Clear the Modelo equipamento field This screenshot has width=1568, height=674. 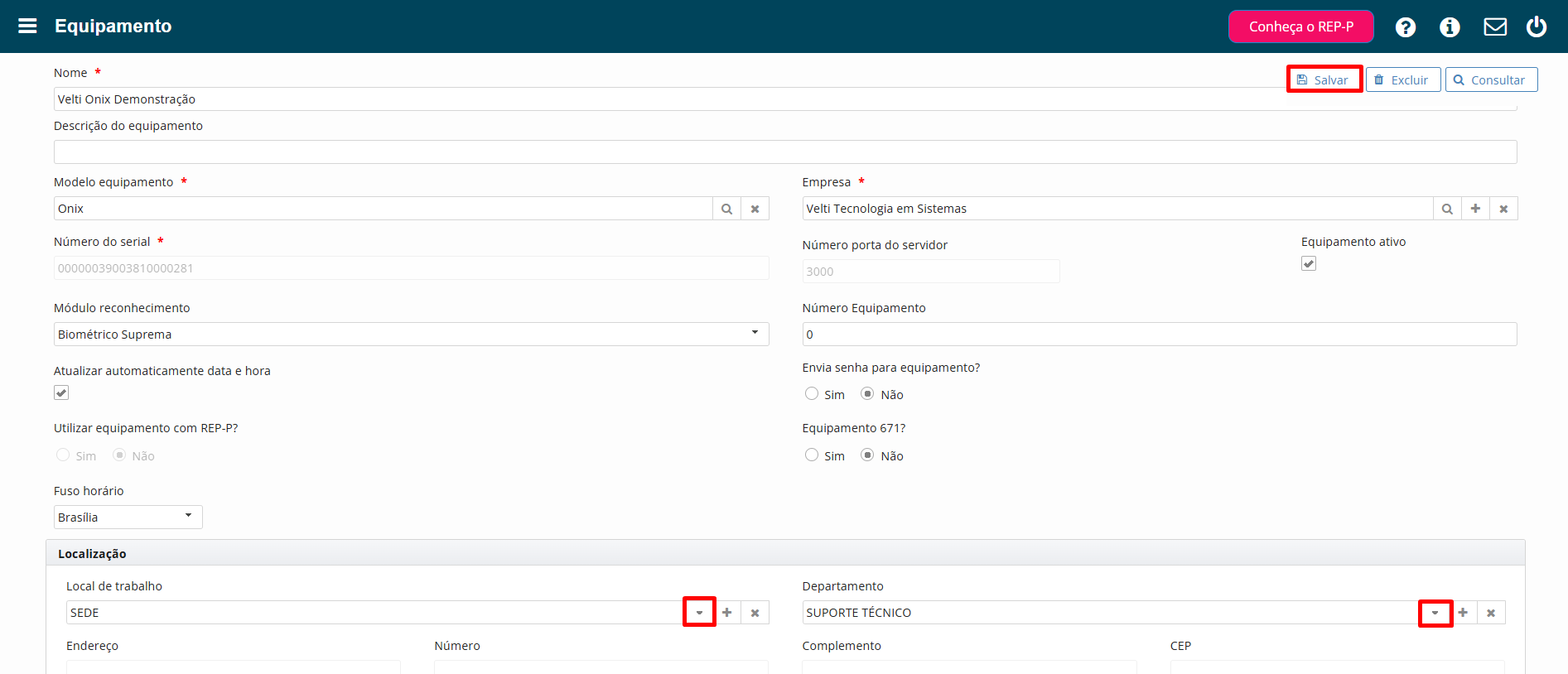click(755, 209)
